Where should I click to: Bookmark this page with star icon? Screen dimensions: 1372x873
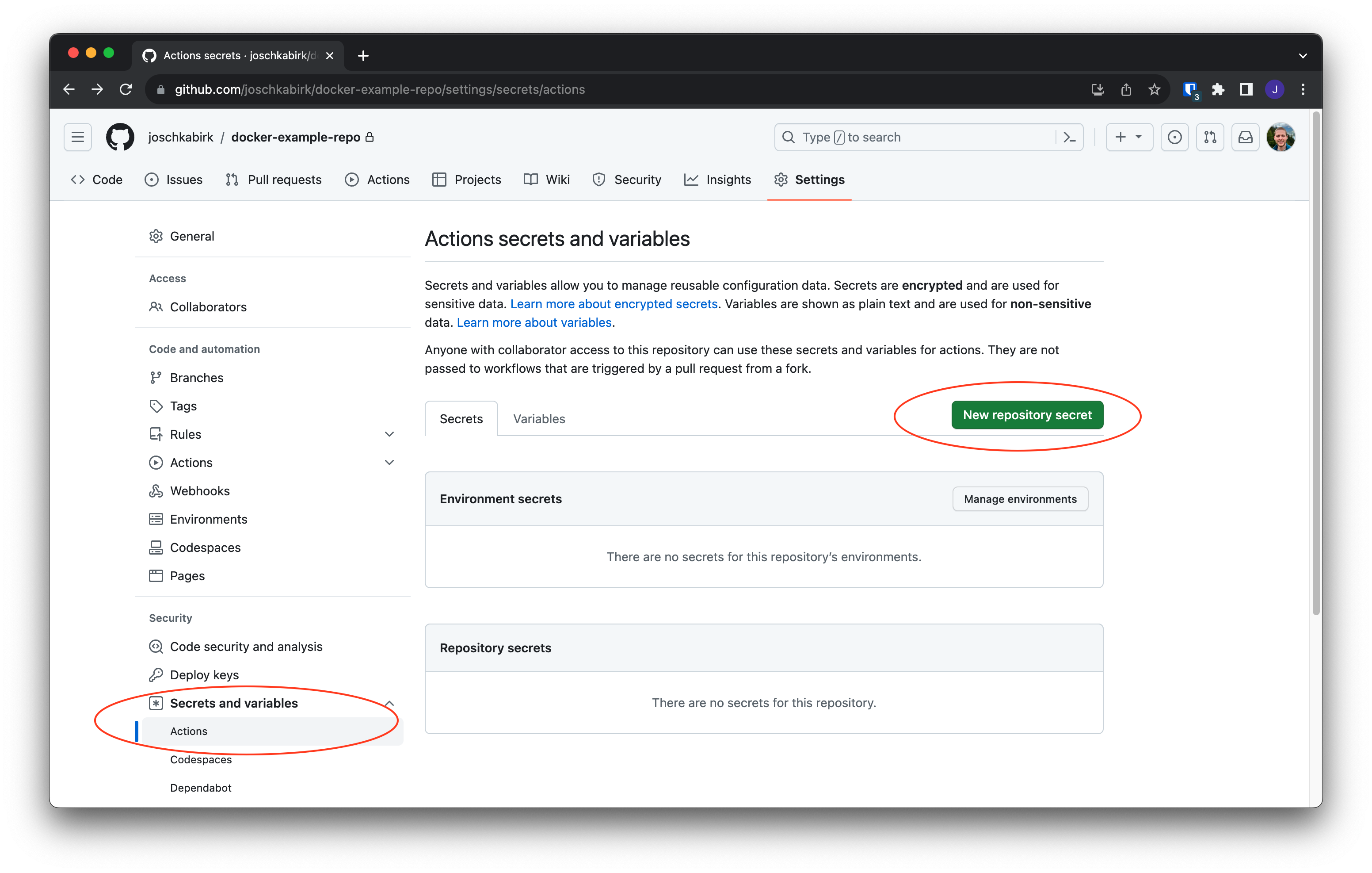[x=1154, y=89]
